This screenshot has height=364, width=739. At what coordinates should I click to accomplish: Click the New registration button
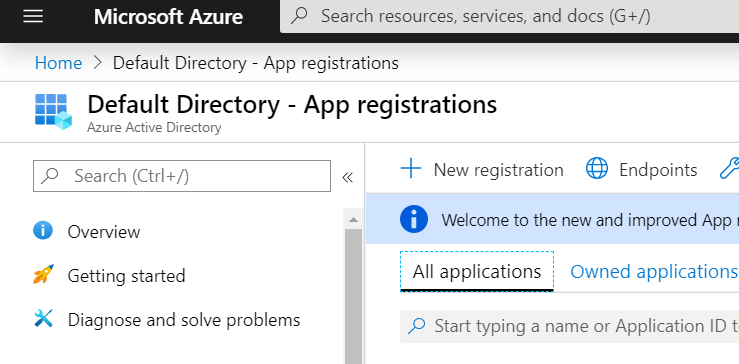coord(482,169)
